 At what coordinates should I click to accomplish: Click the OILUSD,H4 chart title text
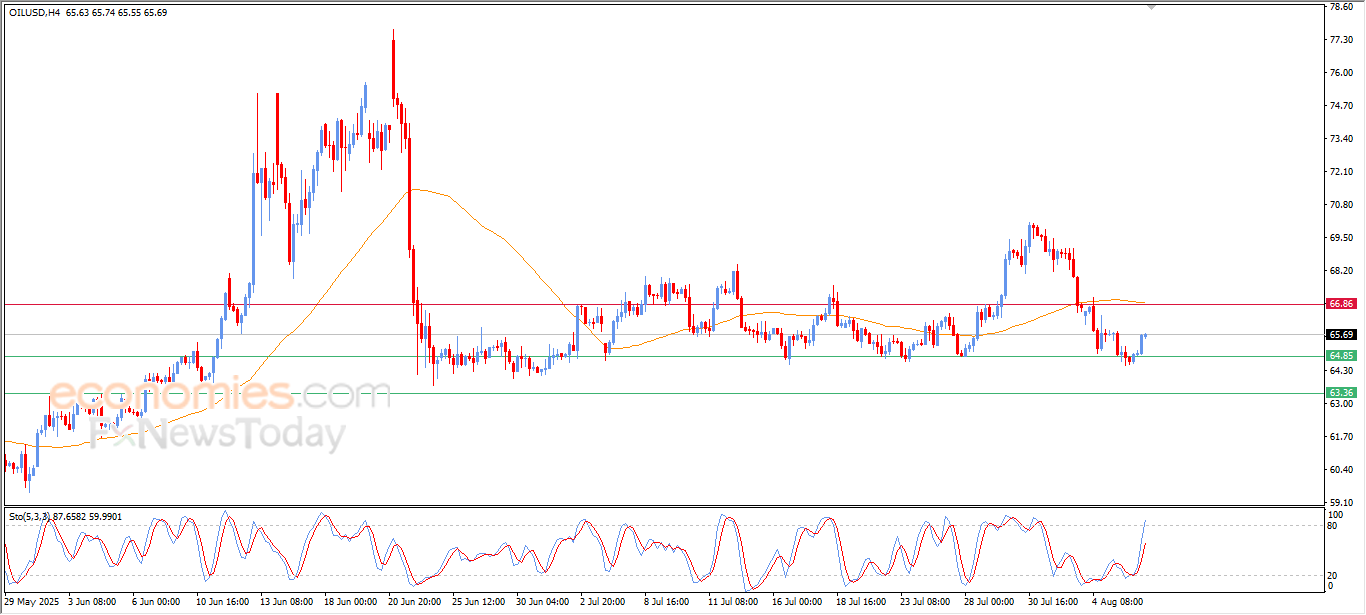34,12
